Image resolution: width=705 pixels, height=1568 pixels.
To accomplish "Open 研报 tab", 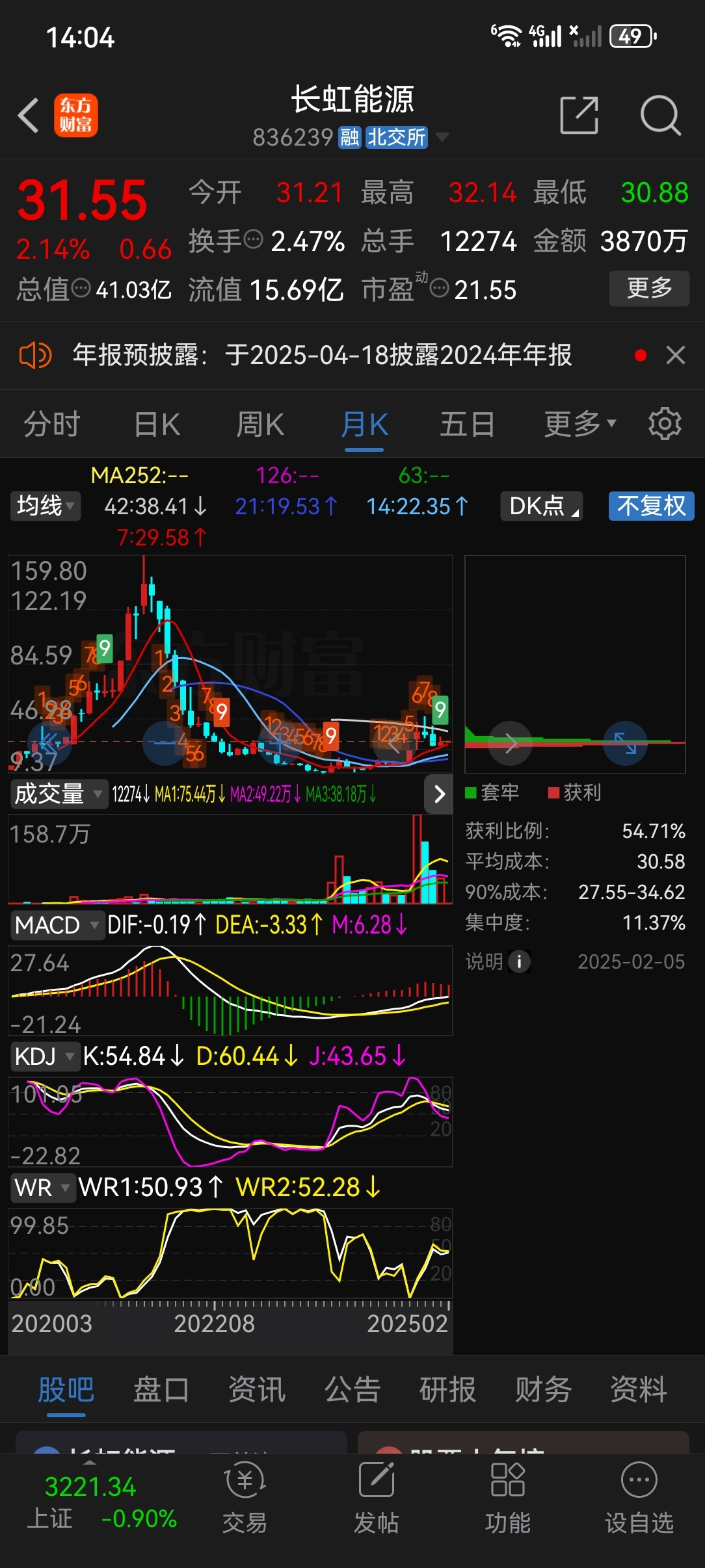I will point(447,1391).
